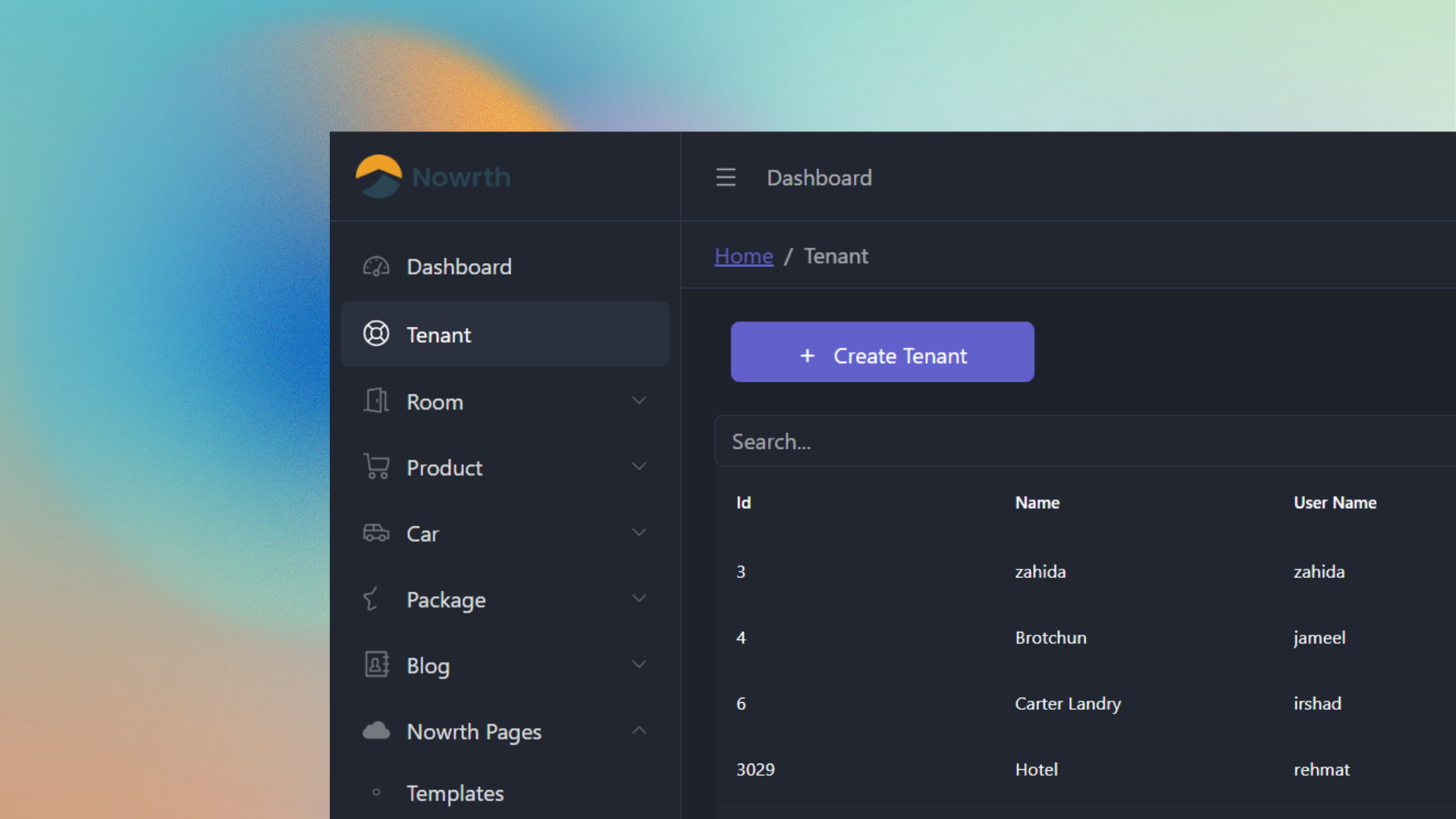Open the Home breadcrumb link
Viewport: 1456px width, 819px height.
click(743, 256)
